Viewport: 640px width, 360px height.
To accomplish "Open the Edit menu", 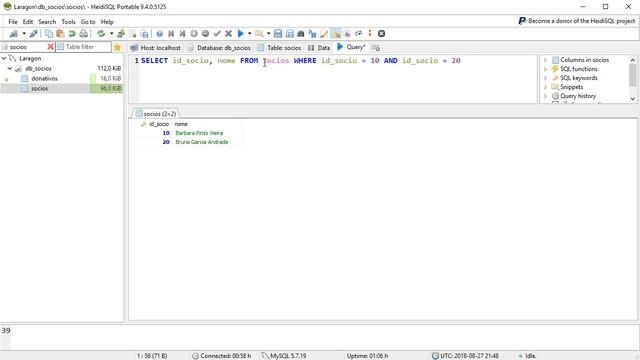I will (28, 22).
